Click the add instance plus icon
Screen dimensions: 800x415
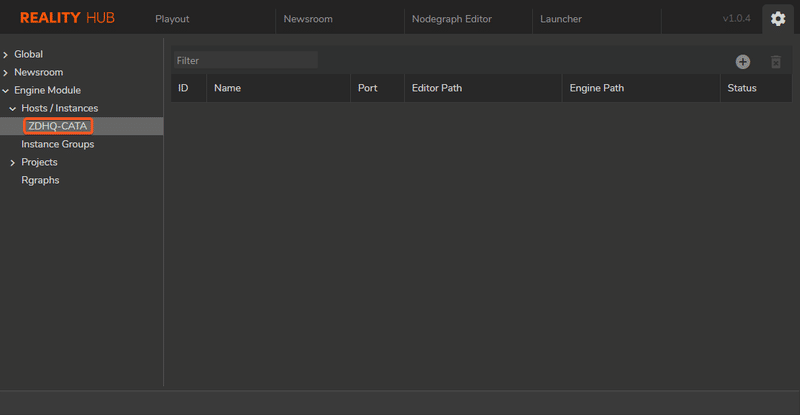point(743,62)
